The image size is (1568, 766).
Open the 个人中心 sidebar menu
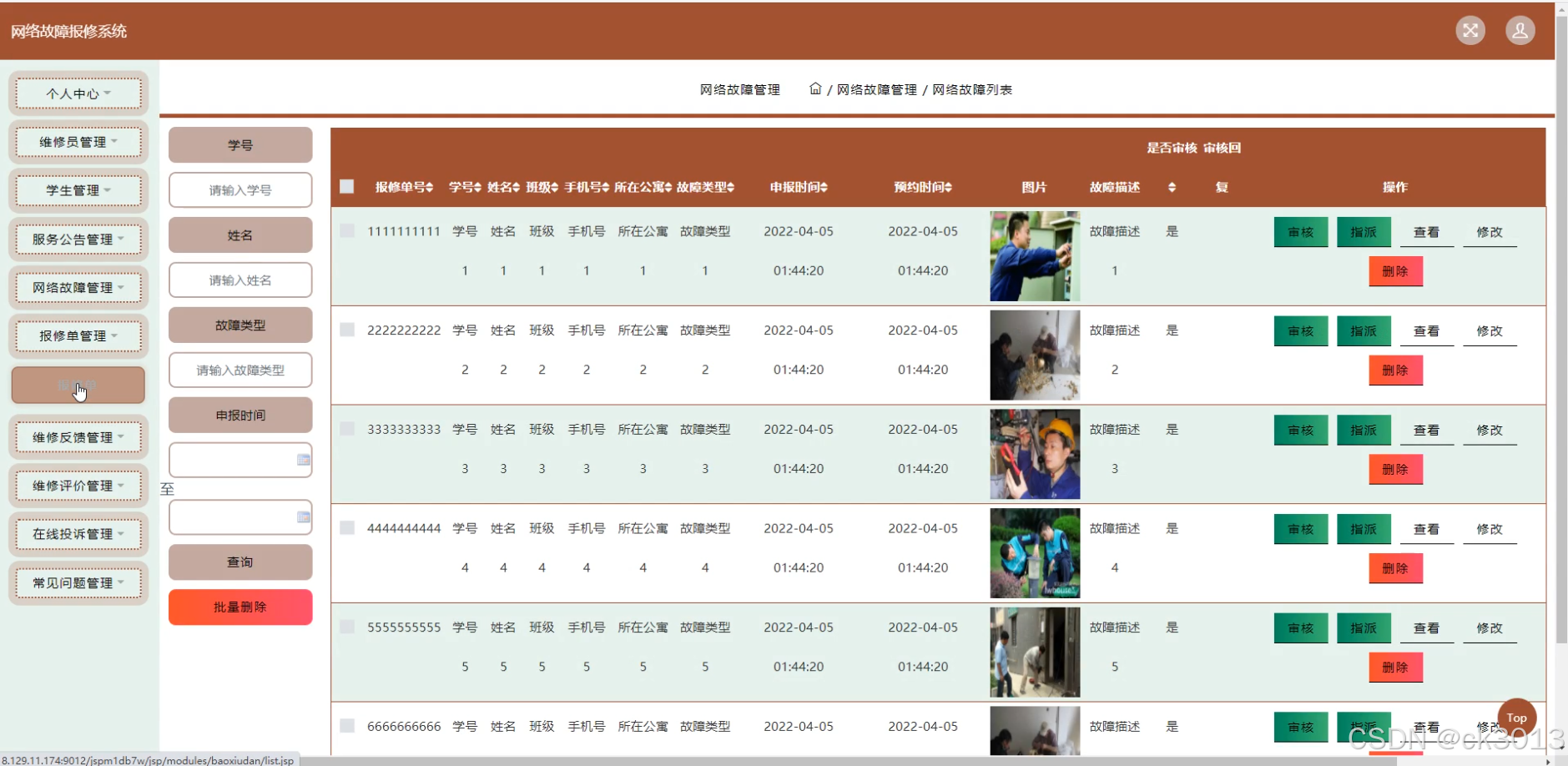pos(78,93)
